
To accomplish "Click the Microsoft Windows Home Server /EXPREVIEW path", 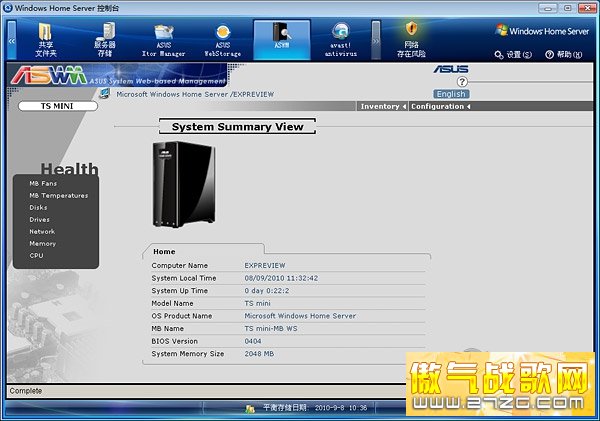I will pos(195,94).
